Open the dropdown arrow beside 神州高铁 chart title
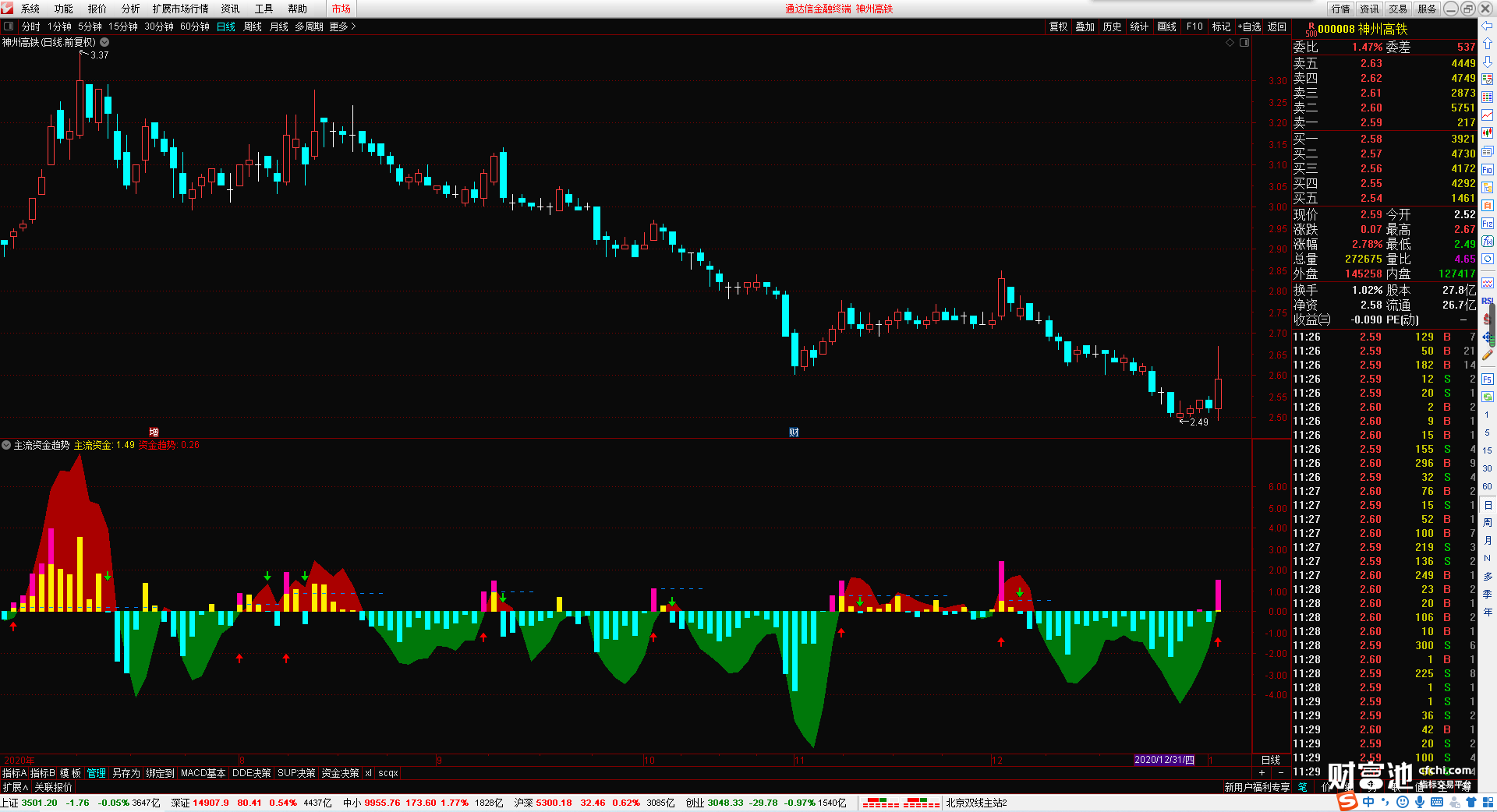 click(x=104, y=43)
